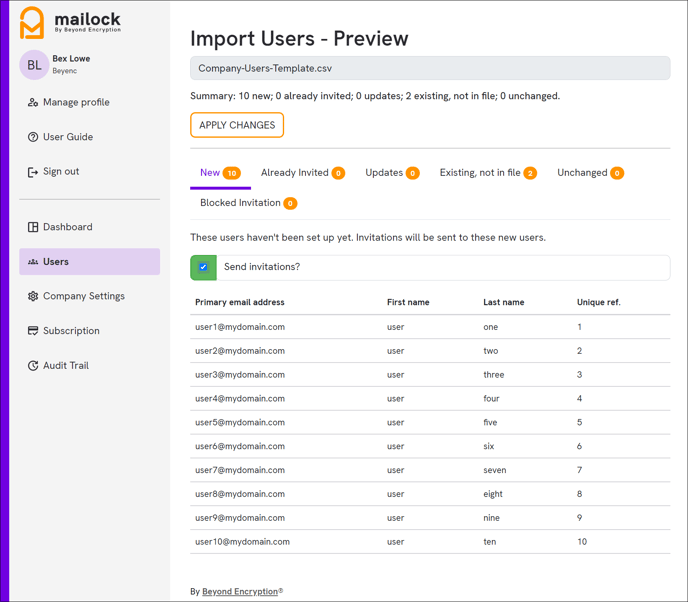This screenshot has height=602, width=688.
Task: Click user3@mydomain.com in the table
Action: coord(240,375)
